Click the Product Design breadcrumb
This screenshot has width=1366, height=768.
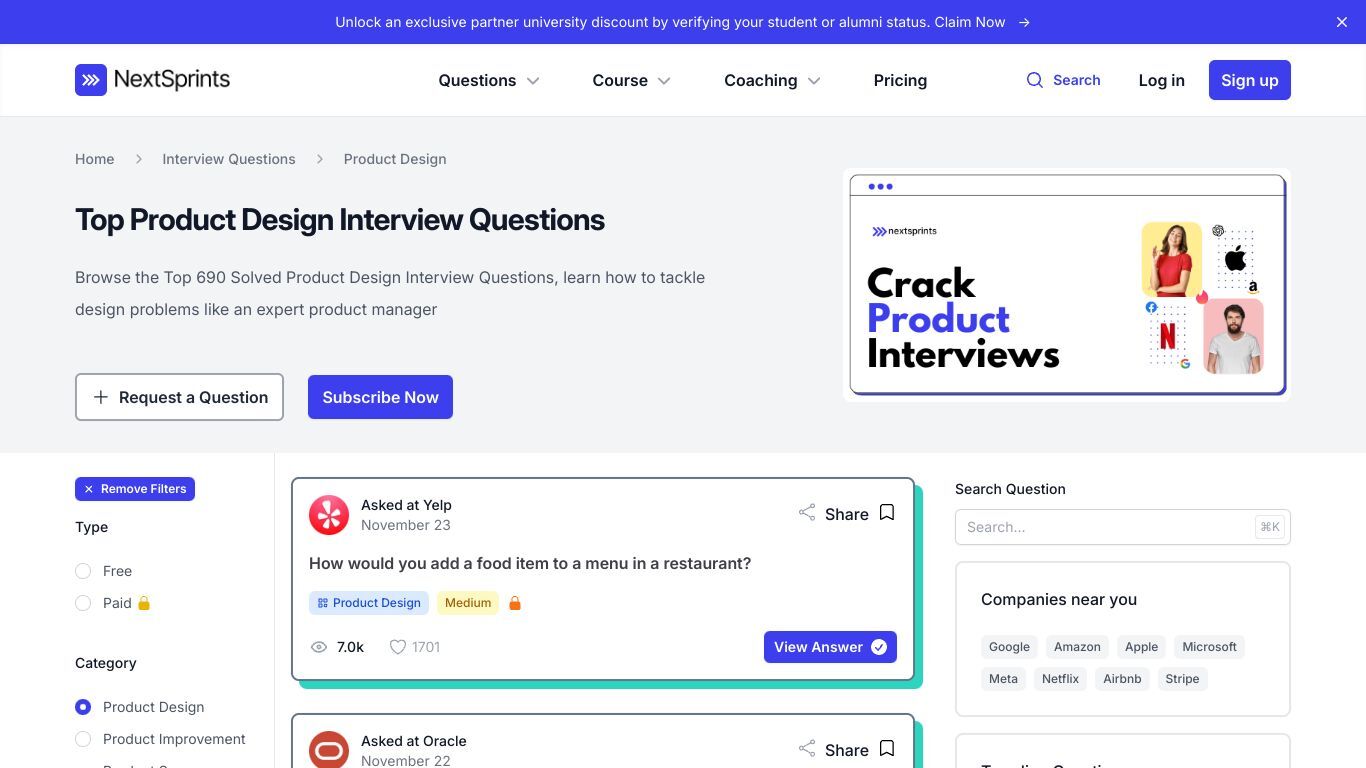[x=395, y=159]
